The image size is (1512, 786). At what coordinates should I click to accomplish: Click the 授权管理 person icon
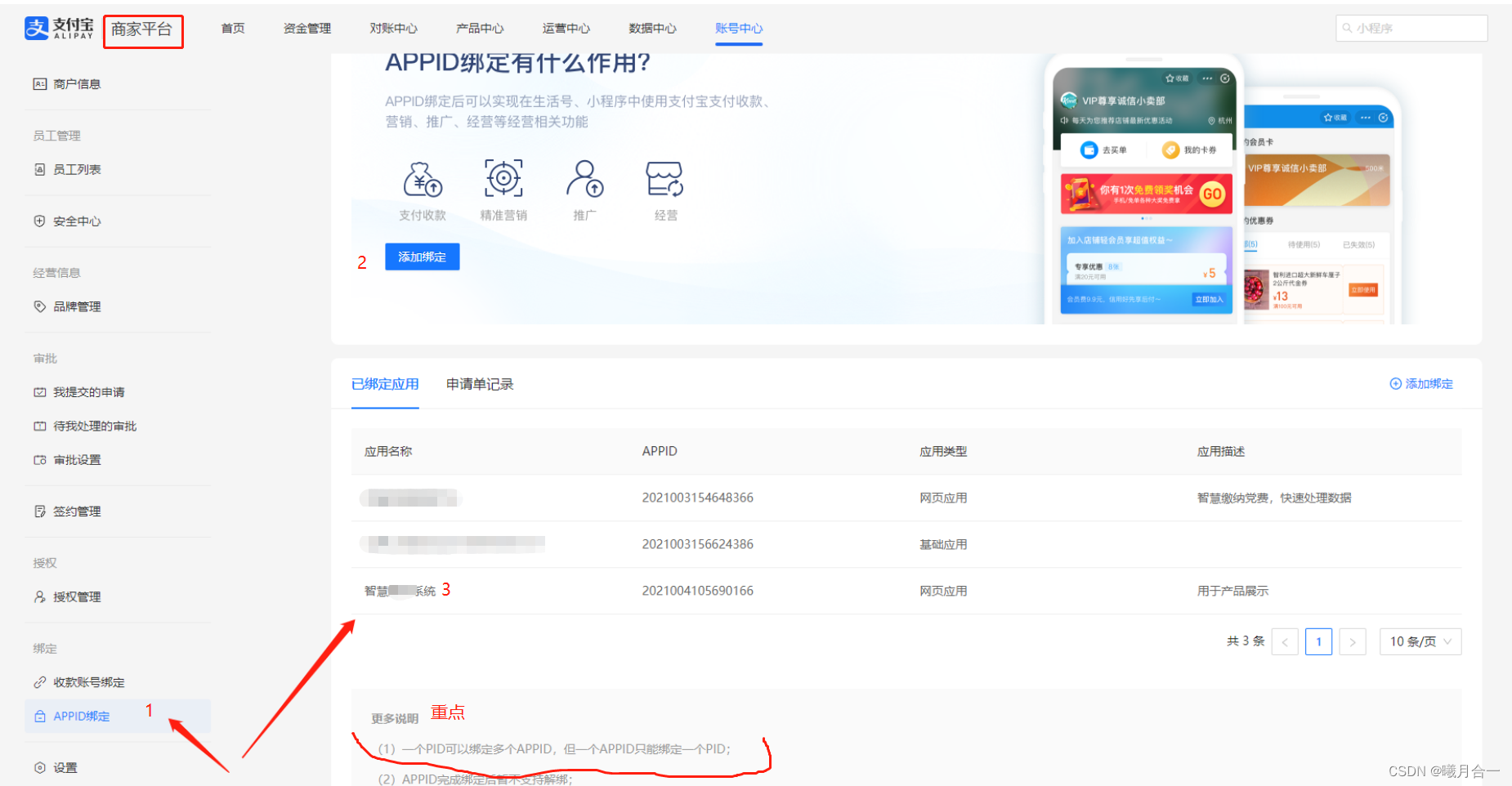click(39, 597)
